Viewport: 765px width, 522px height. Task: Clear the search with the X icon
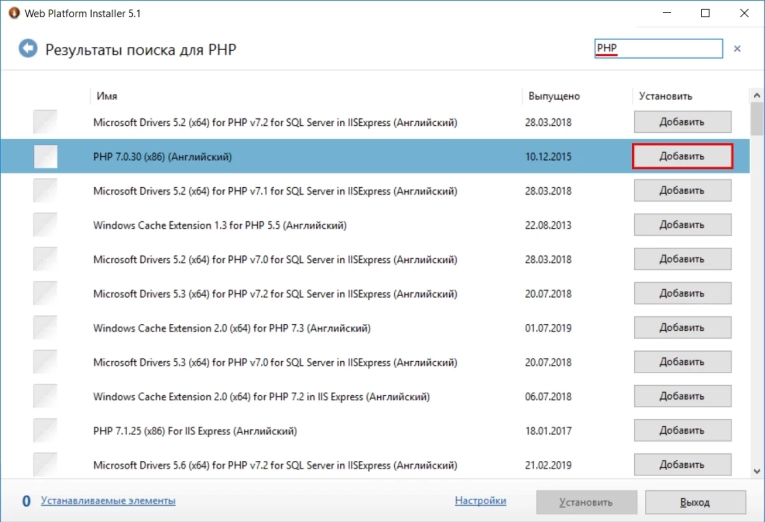click(737, 48)
